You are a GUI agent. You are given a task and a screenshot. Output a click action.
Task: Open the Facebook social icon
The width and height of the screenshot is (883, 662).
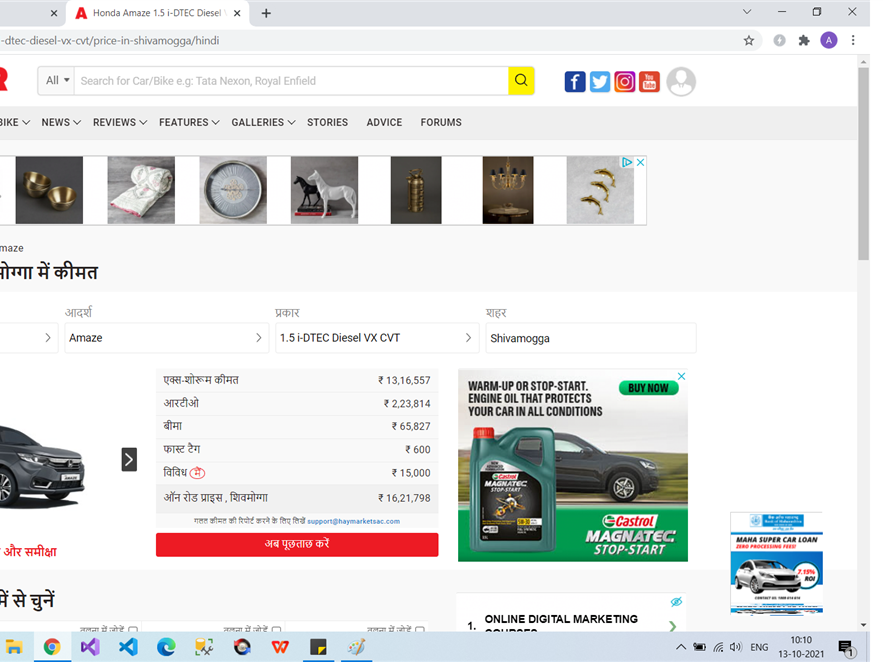click(x=575, y=82)
